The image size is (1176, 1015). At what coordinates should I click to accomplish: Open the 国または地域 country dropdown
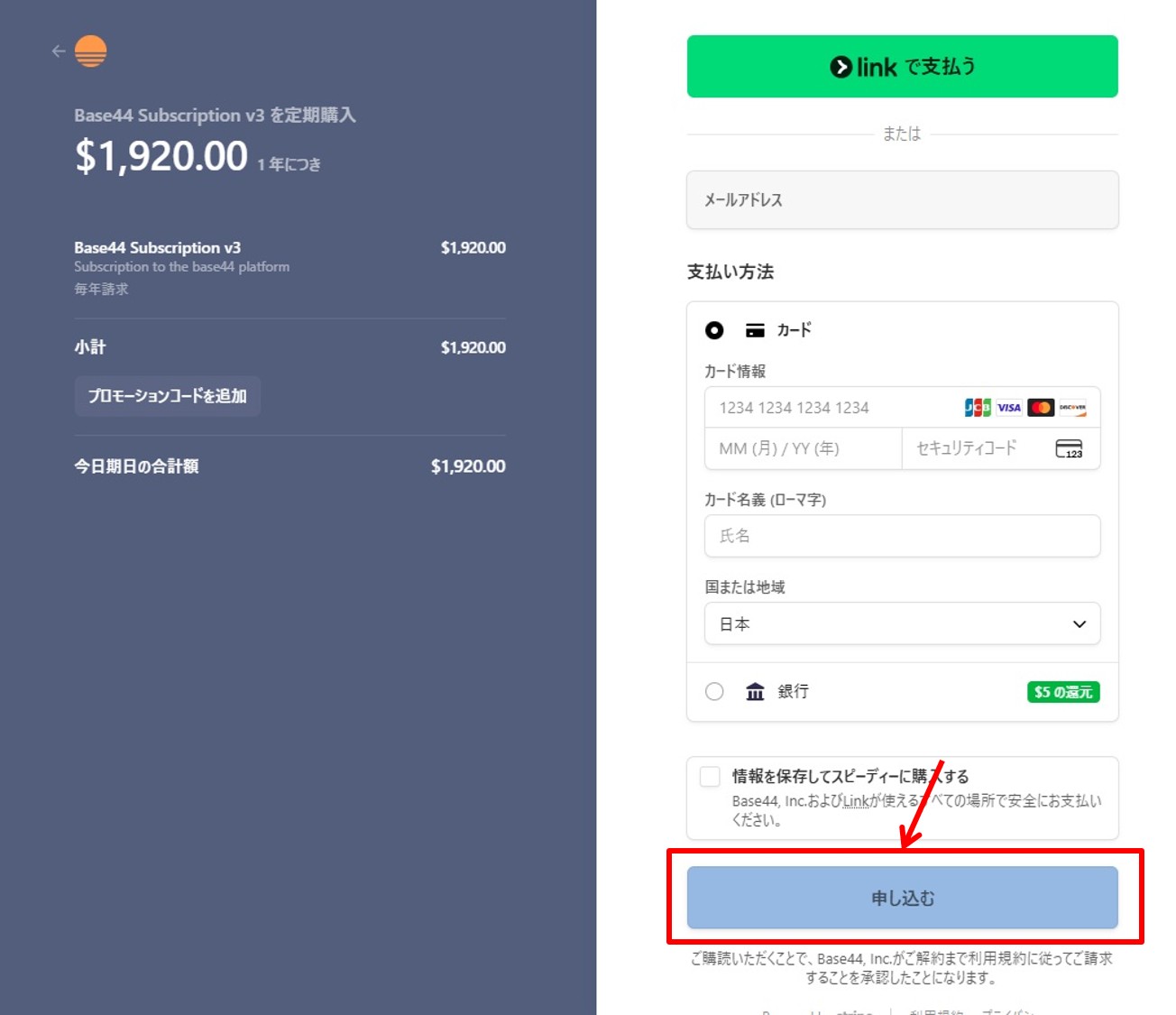tap(902, 624)
